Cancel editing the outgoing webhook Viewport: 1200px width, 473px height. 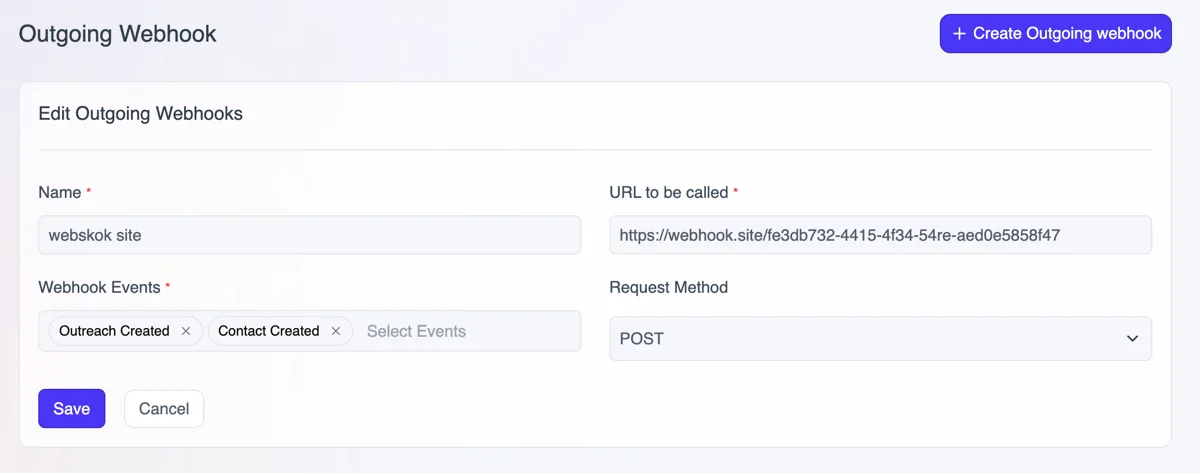tap(164, 408)
